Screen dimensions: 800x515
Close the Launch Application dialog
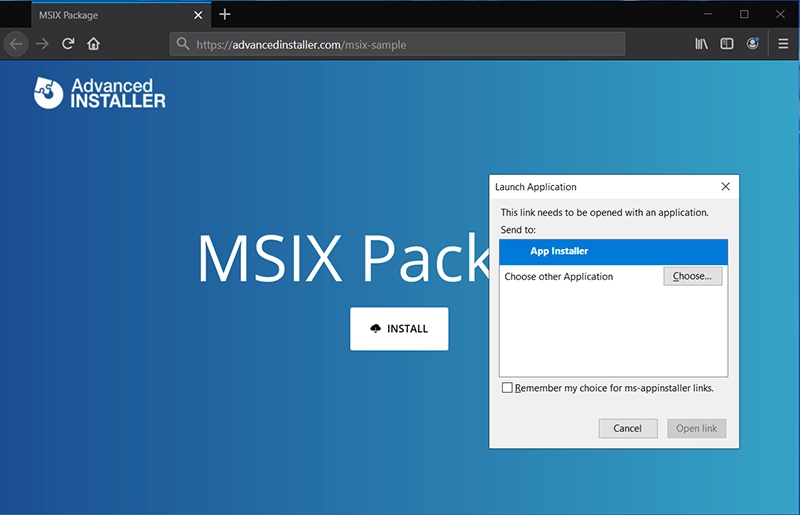726,187
